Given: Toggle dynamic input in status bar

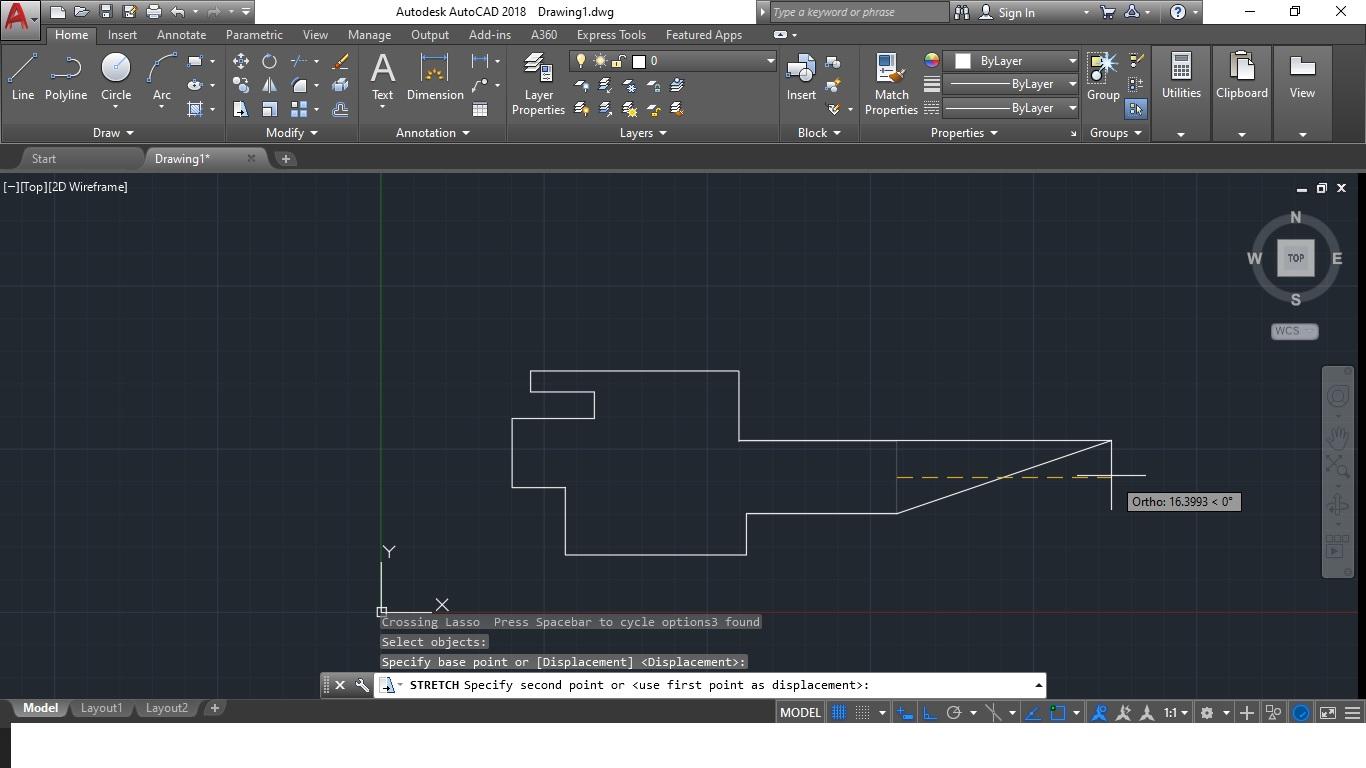Looking at the screenshot, I should [905, 713].
